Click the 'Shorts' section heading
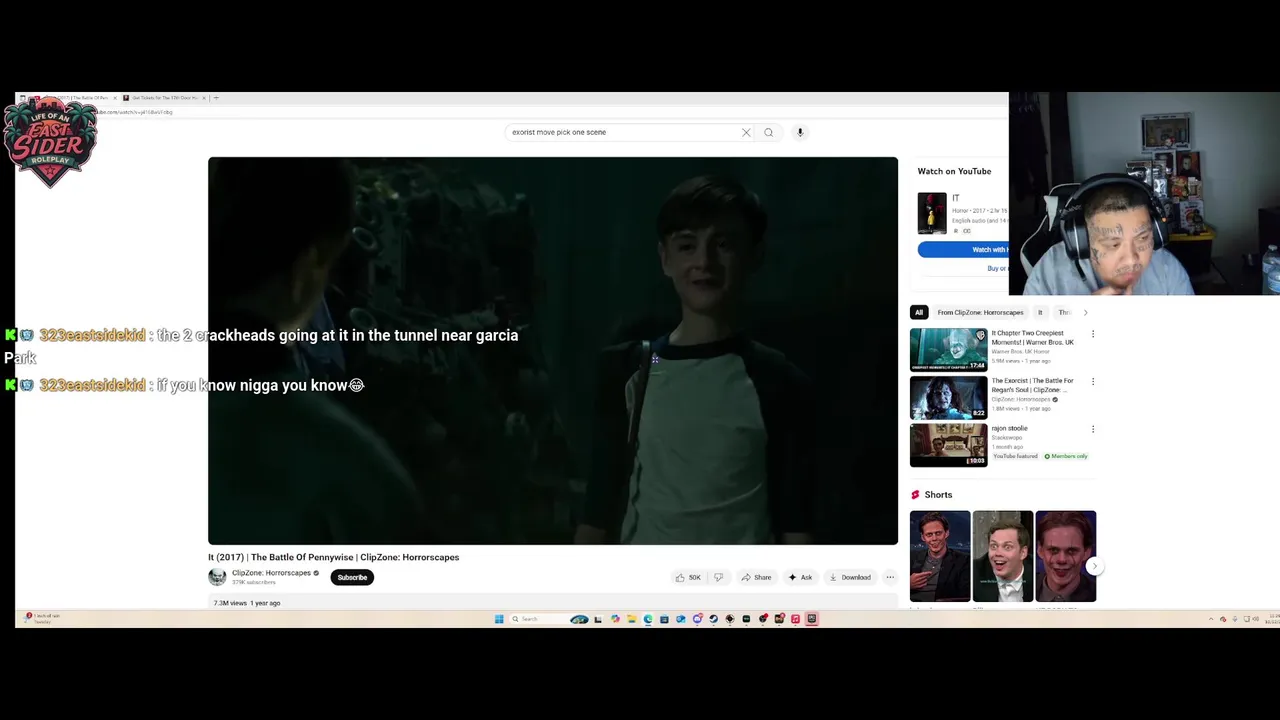This screenshot has height=720, width=1280. point(938,495)
